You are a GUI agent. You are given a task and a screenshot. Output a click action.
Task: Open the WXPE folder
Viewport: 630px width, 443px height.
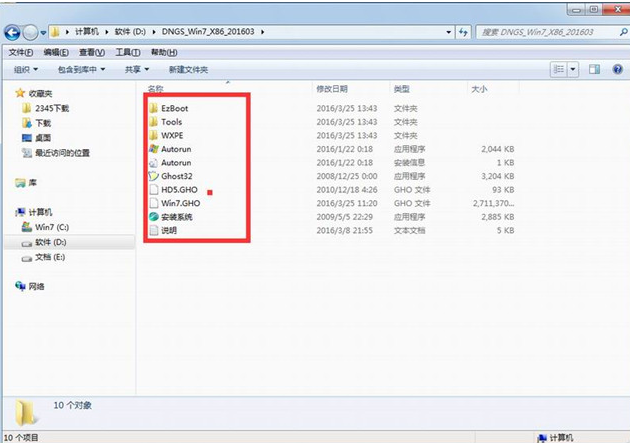coord(172,135)
